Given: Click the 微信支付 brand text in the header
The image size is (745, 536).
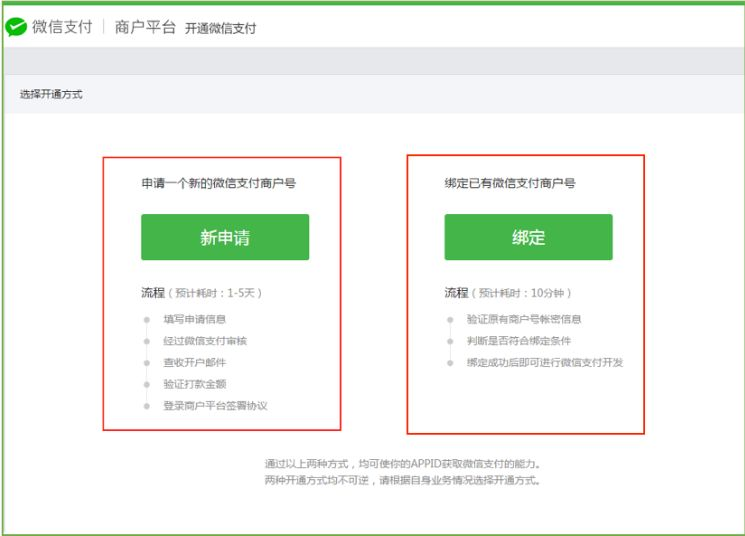Looking at the screenshot, I should click(62, 27).
